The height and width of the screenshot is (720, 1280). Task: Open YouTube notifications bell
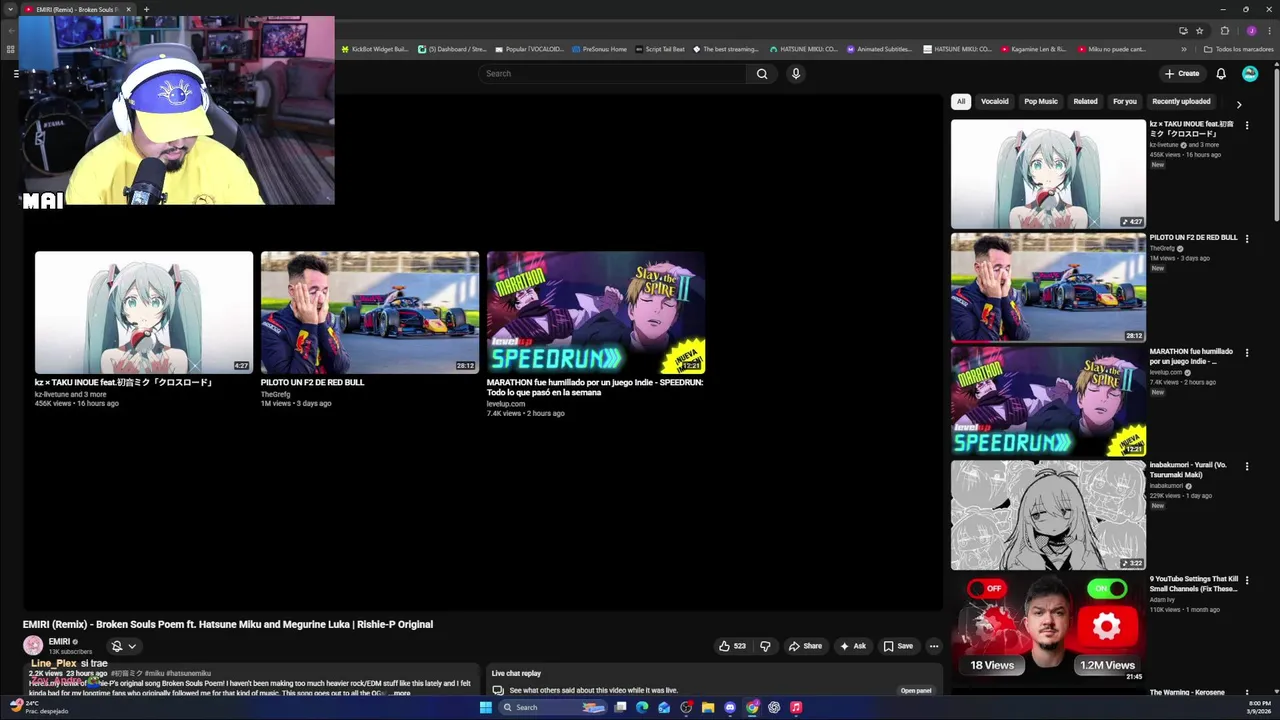[x=1221, y=73]
